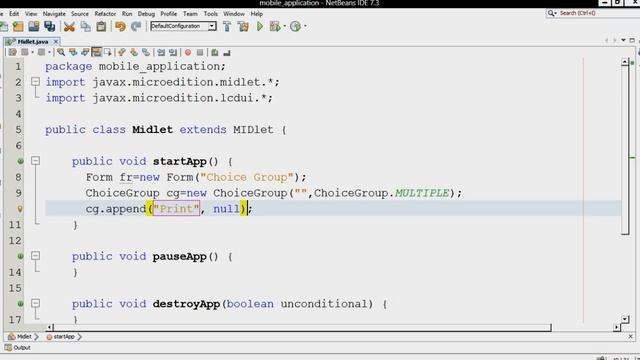The height and width of the screenshot is (360, 640).
Task: Collapse the import statements fold
Action: (36, 82)
